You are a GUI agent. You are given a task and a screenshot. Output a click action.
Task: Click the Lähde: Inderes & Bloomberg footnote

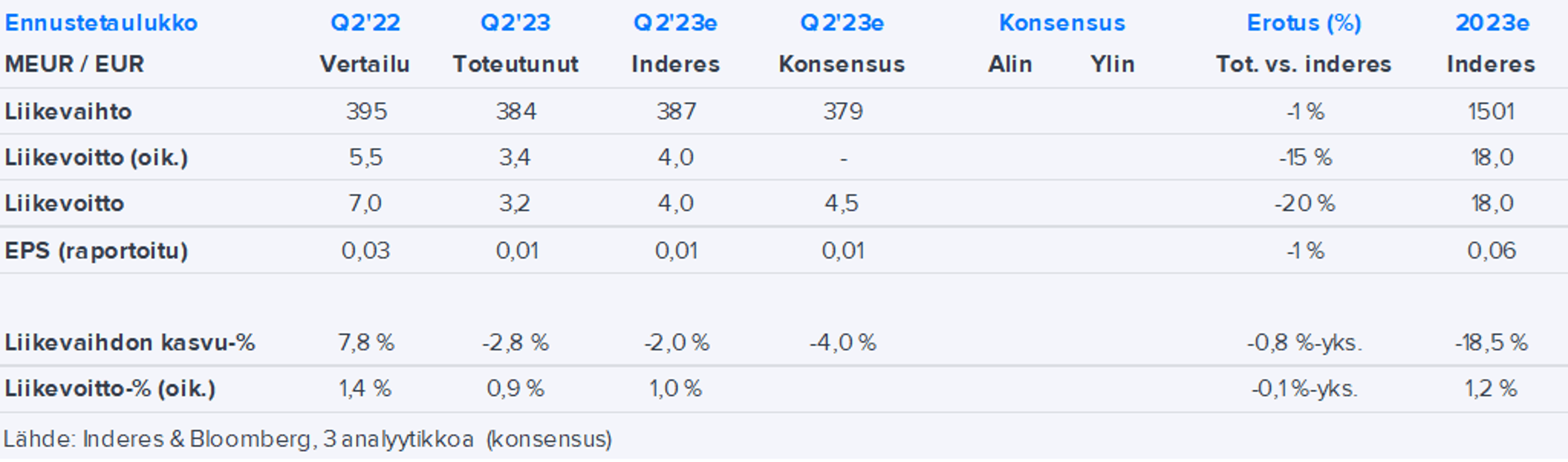pos(307,440)
